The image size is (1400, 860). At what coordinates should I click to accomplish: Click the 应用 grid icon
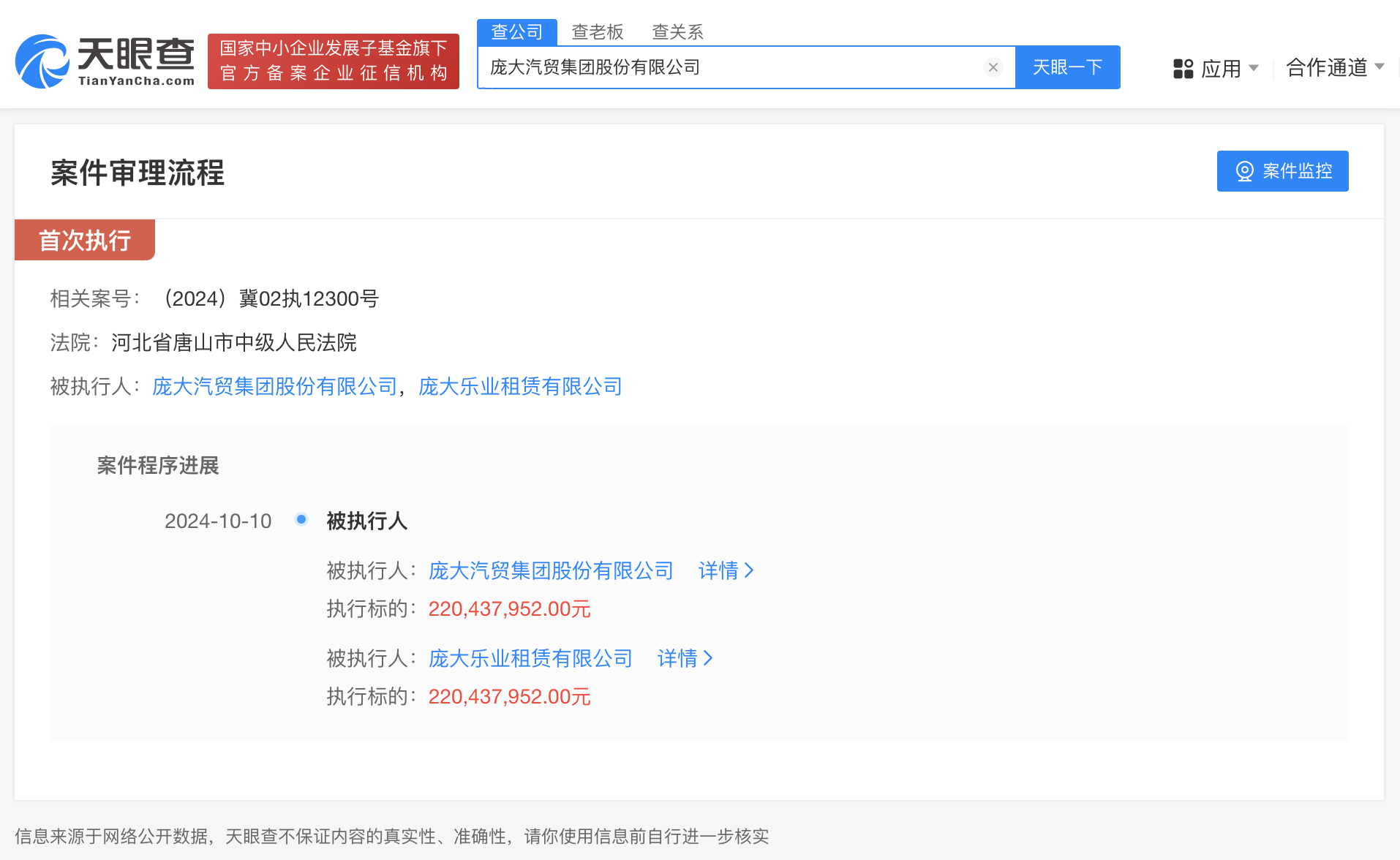pyautogui.click(x=1183, y=69)
